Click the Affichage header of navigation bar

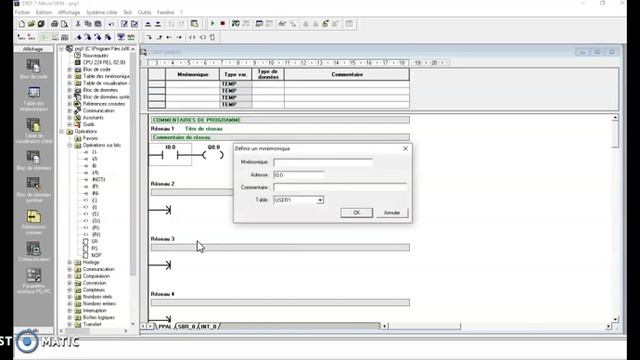click(x=33, y=49)
